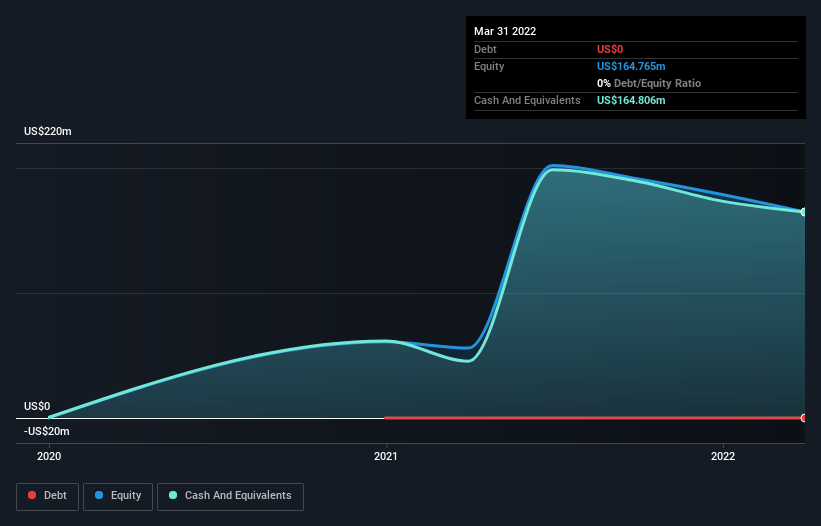
Task: Click the US$220m axis label
Action: pos(48,131)
